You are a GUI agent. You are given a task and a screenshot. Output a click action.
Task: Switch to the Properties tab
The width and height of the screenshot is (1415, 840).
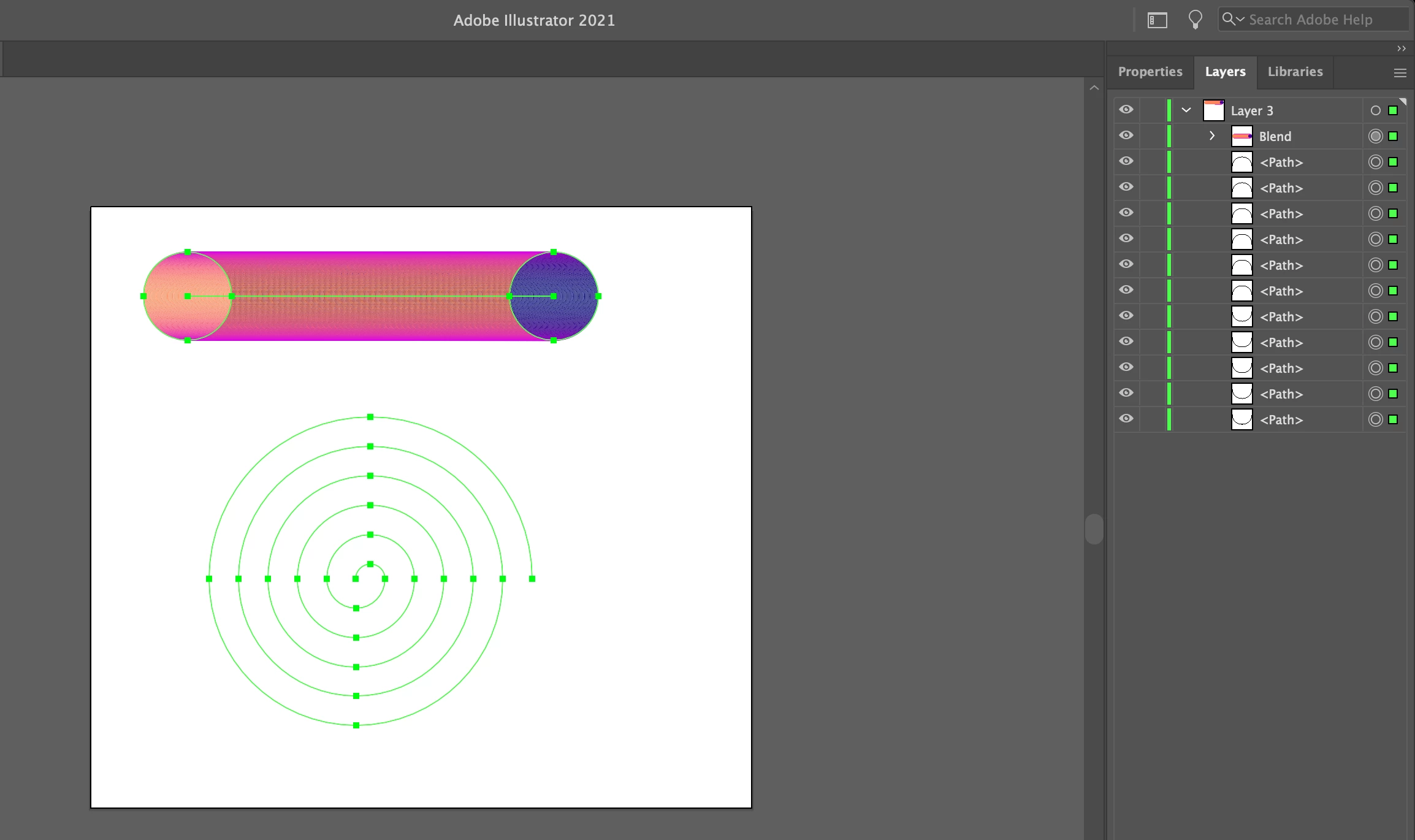pos(1150,72)
